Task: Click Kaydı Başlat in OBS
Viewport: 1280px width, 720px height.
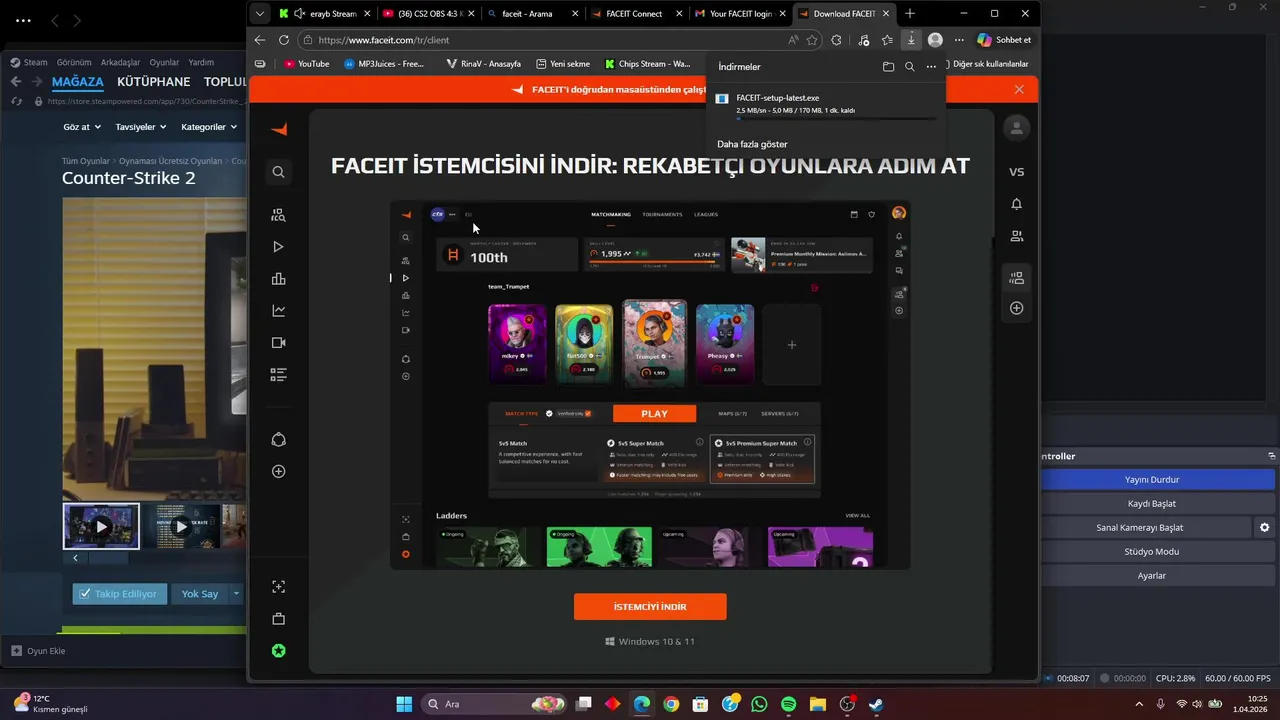Action: pyautogui.click(x=1152, y=504)
